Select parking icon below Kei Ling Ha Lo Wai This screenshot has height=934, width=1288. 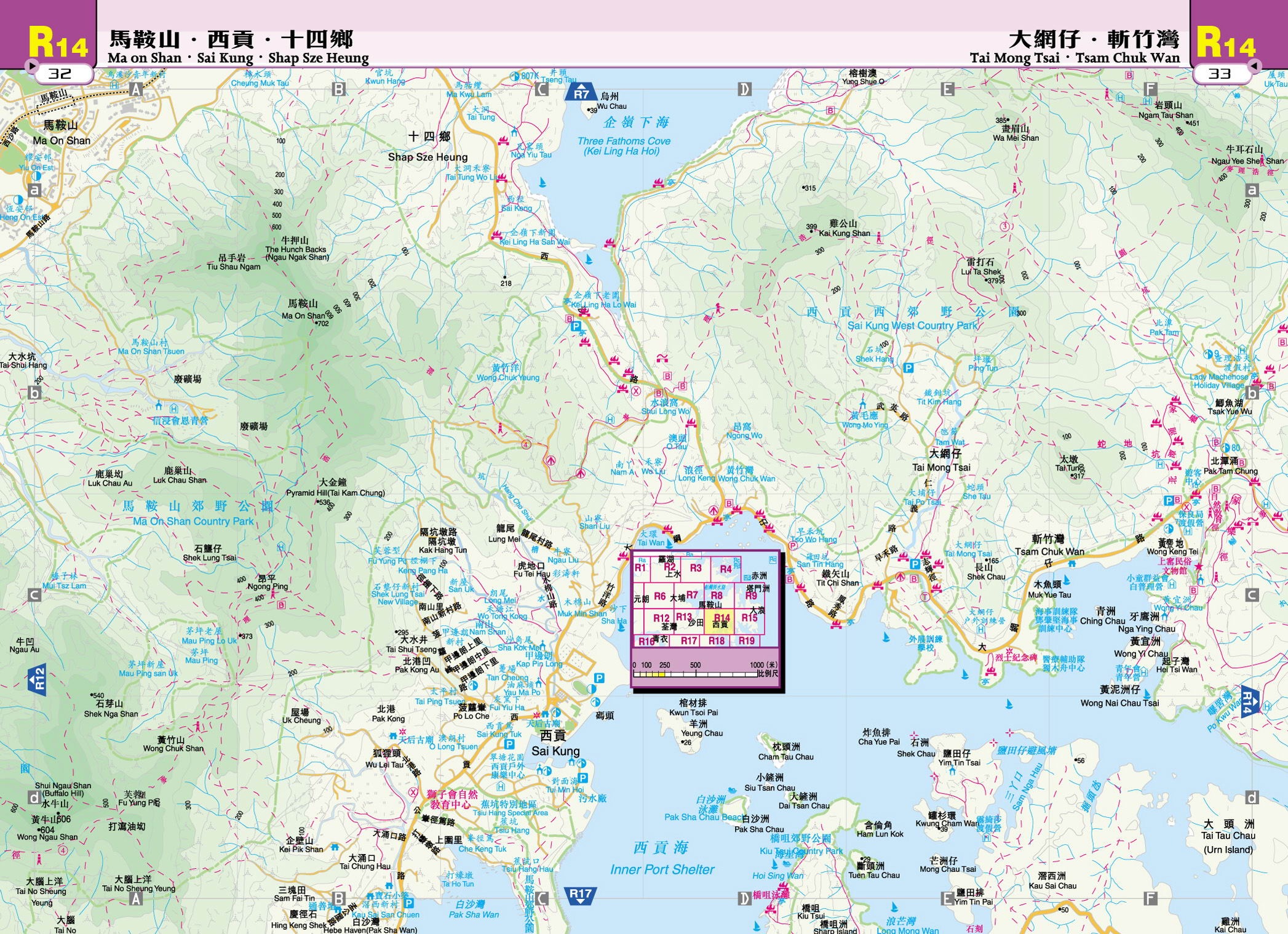(x=576, y=327)
